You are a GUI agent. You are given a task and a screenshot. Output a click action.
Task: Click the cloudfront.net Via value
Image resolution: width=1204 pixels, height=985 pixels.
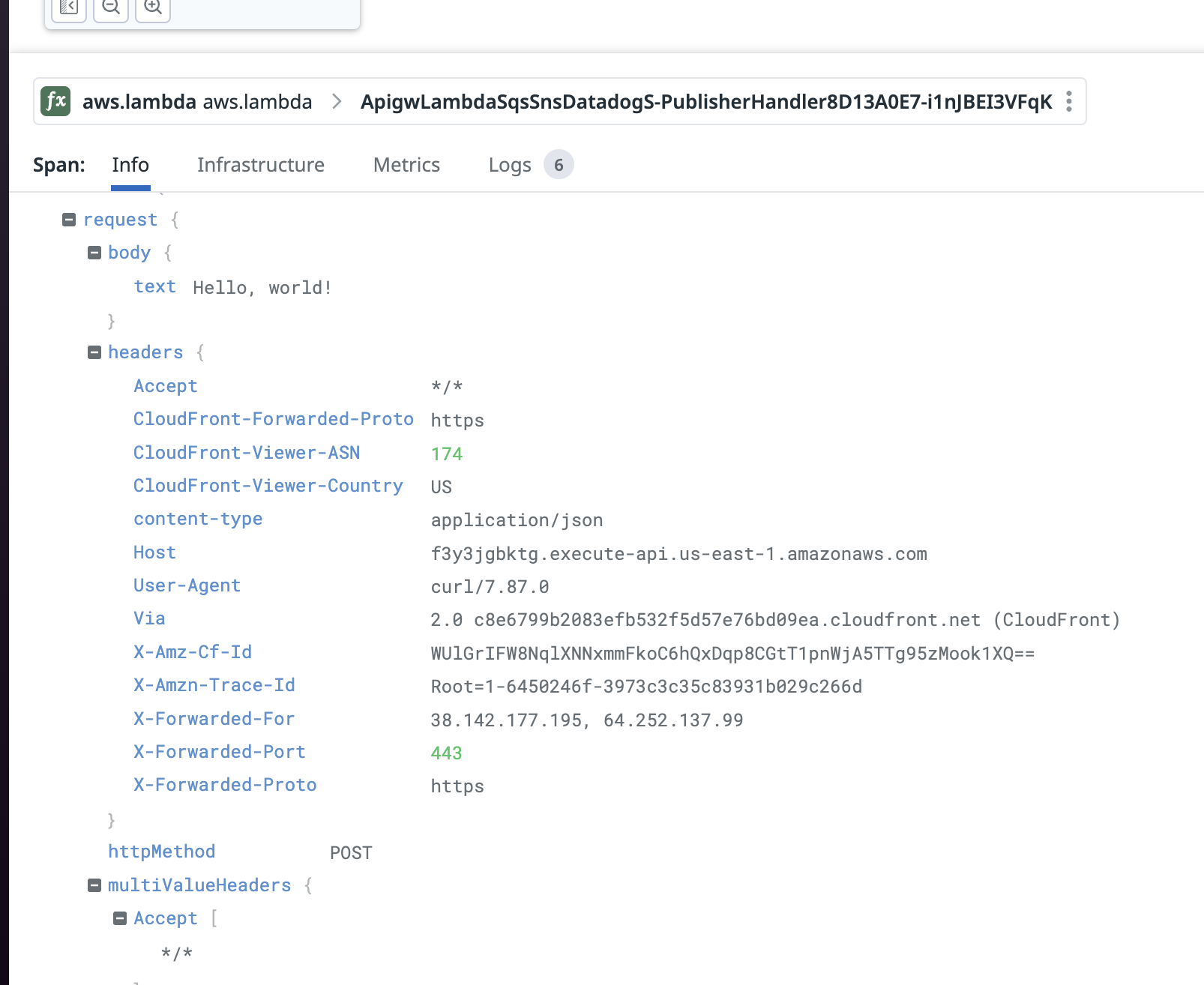pos(775,620)
